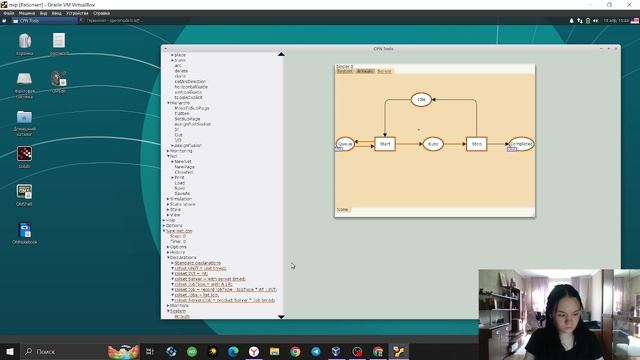Switch to VirtualBox in the taskbar
This screenshot has height=360, width=640.
(x=336, y=351)
